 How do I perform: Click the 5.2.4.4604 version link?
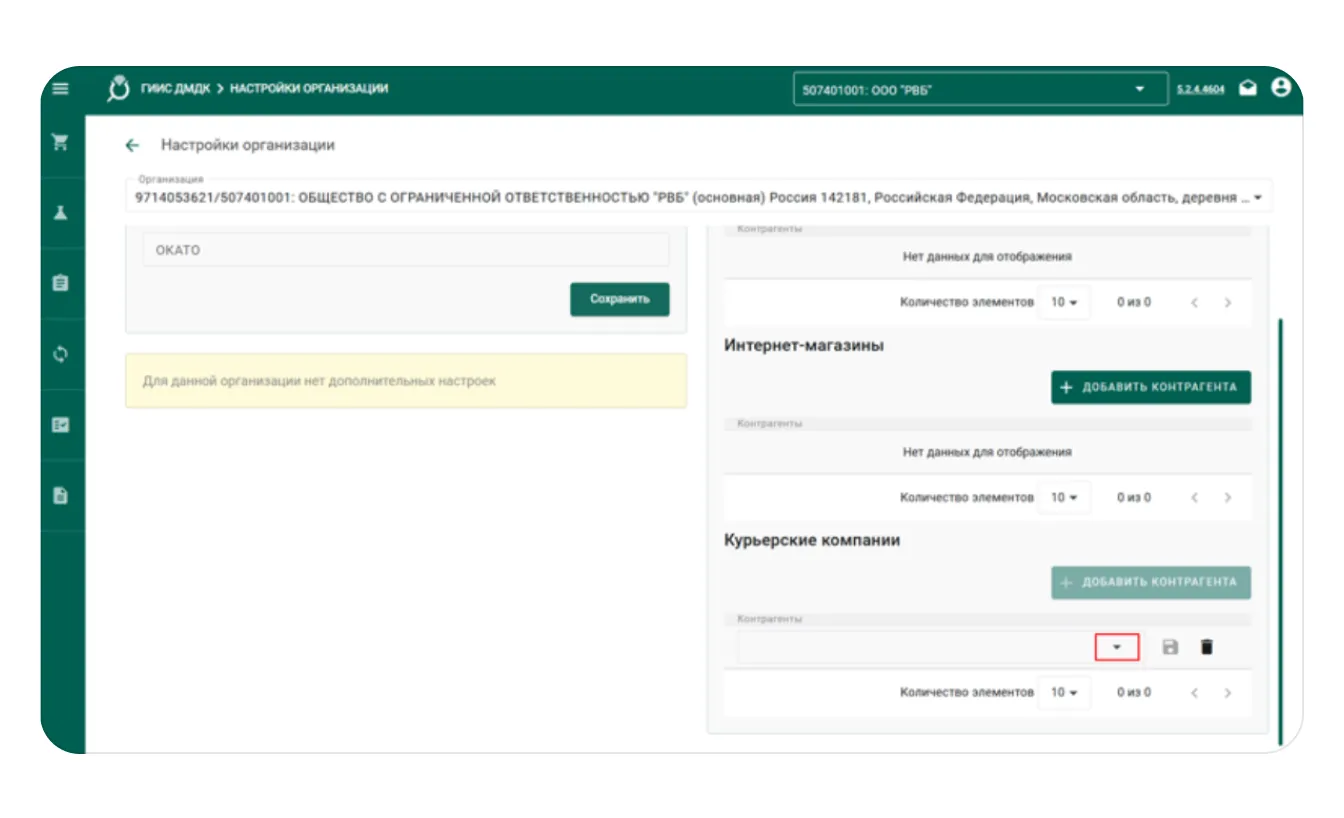[x=1200, y=90]
